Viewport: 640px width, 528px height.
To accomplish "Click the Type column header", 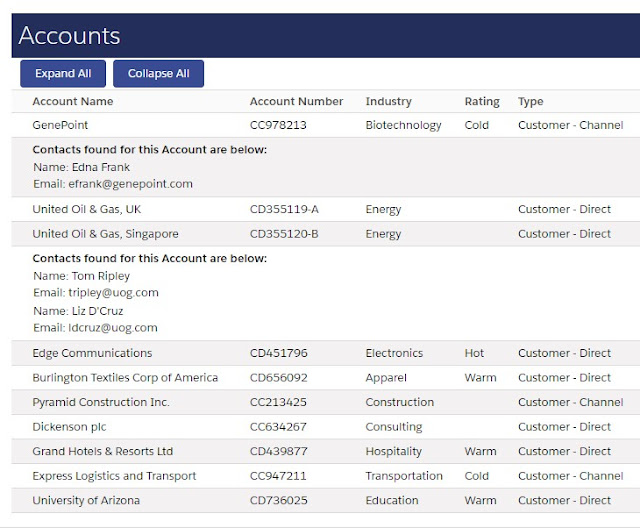I will (531, 102).
